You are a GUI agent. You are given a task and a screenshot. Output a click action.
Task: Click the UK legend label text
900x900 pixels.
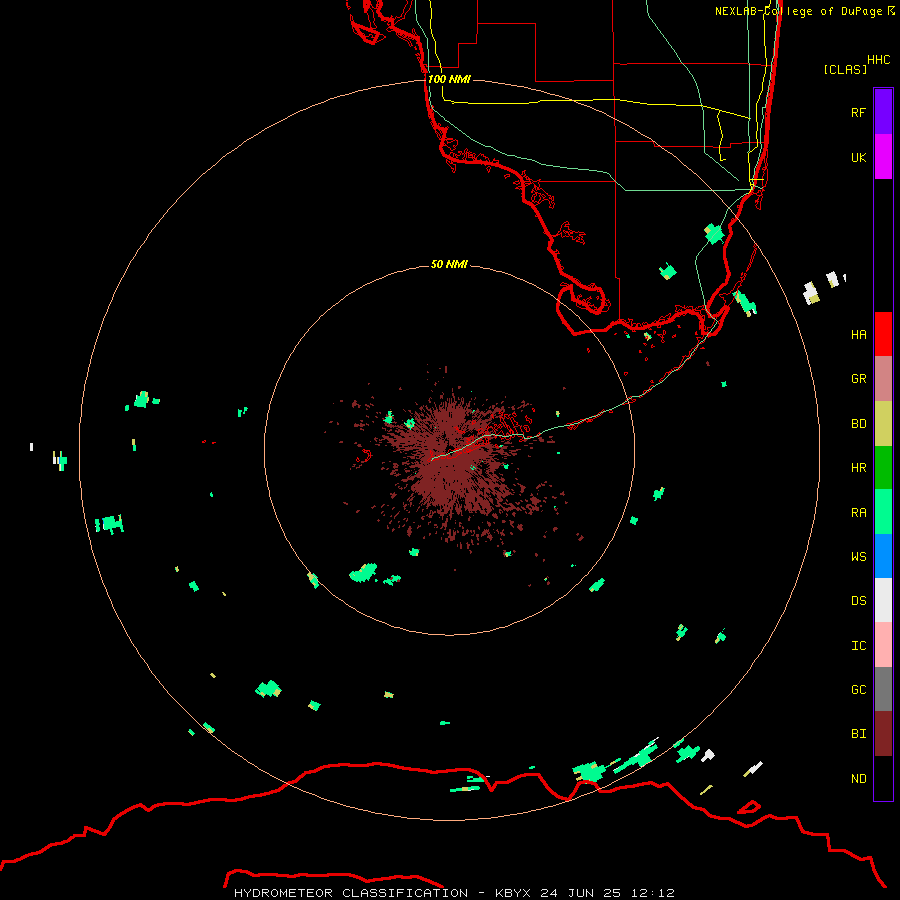(x=858, y=157)
